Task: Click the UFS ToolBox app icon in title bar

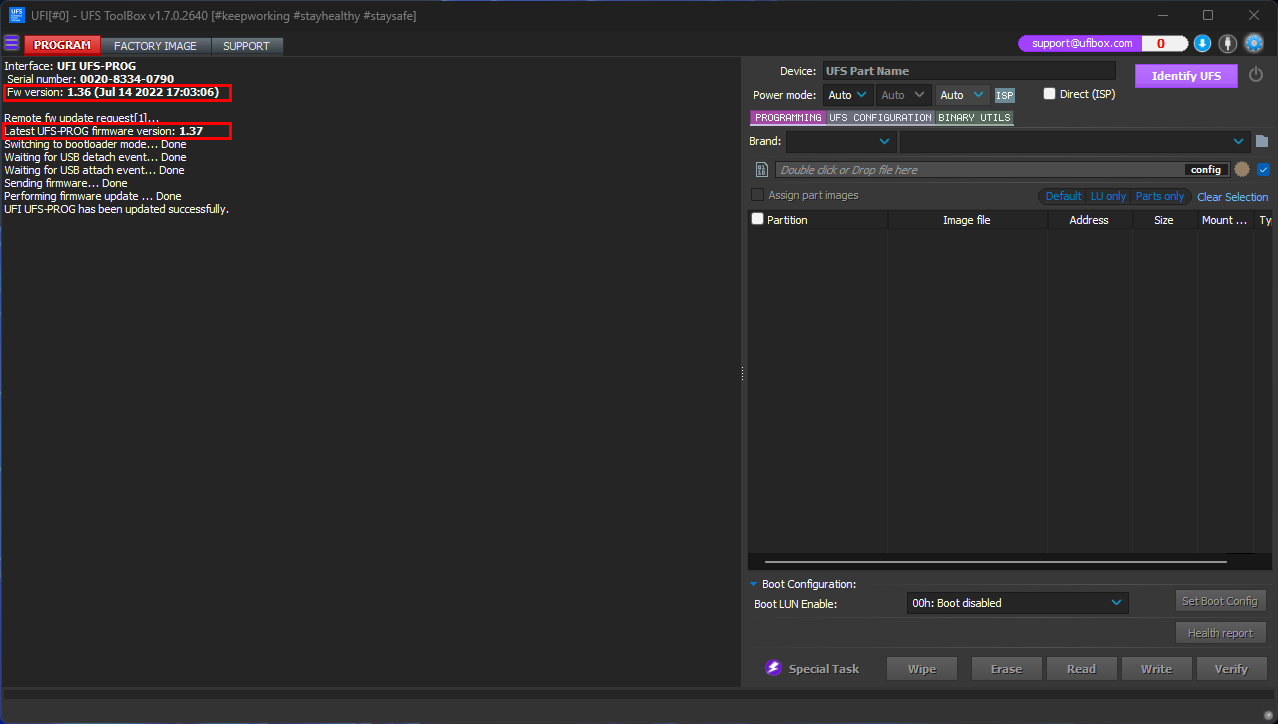Action: [16, 15]
